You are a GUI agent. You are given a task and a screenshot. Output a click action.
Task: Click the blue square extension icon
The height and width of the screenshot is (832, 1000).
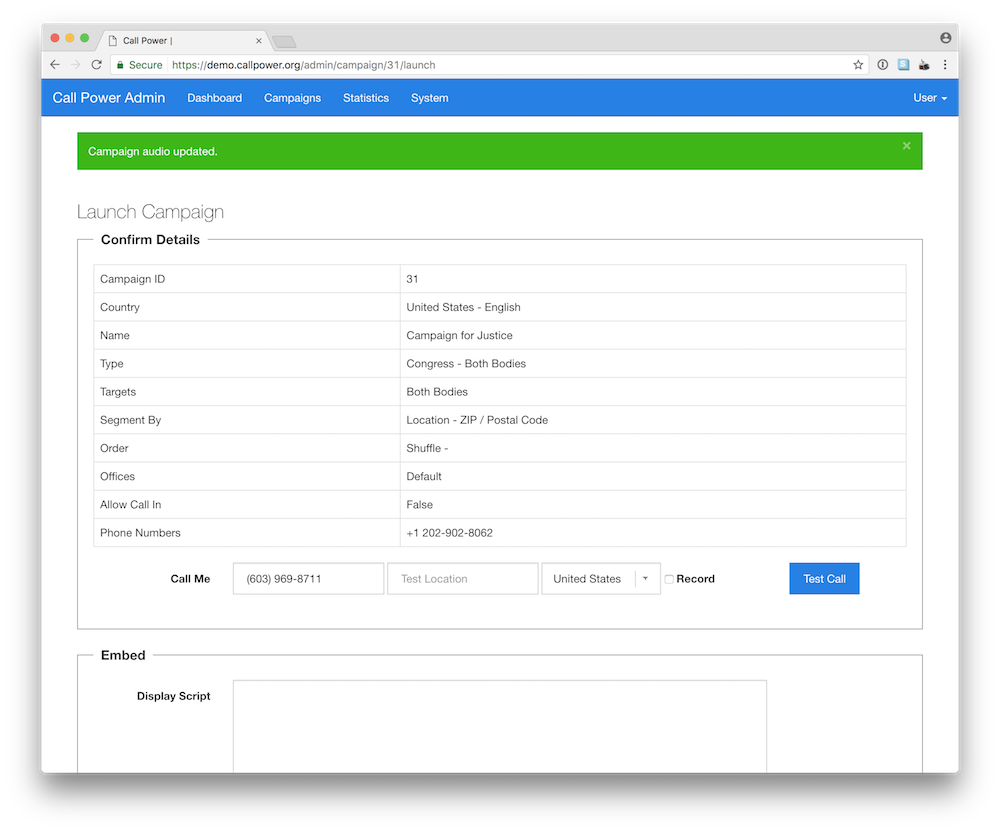pos(903,64)
